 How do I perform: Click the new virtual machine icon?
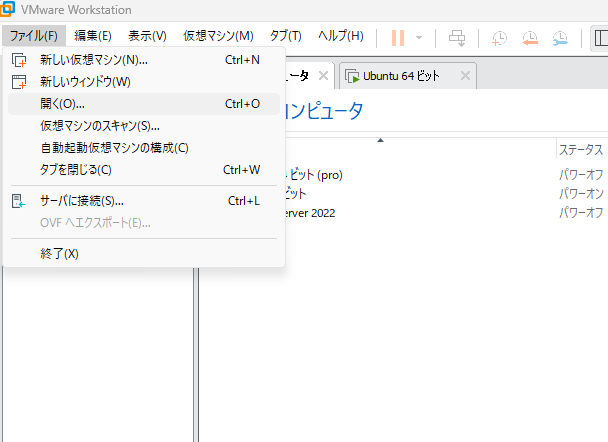coord(19,60)
